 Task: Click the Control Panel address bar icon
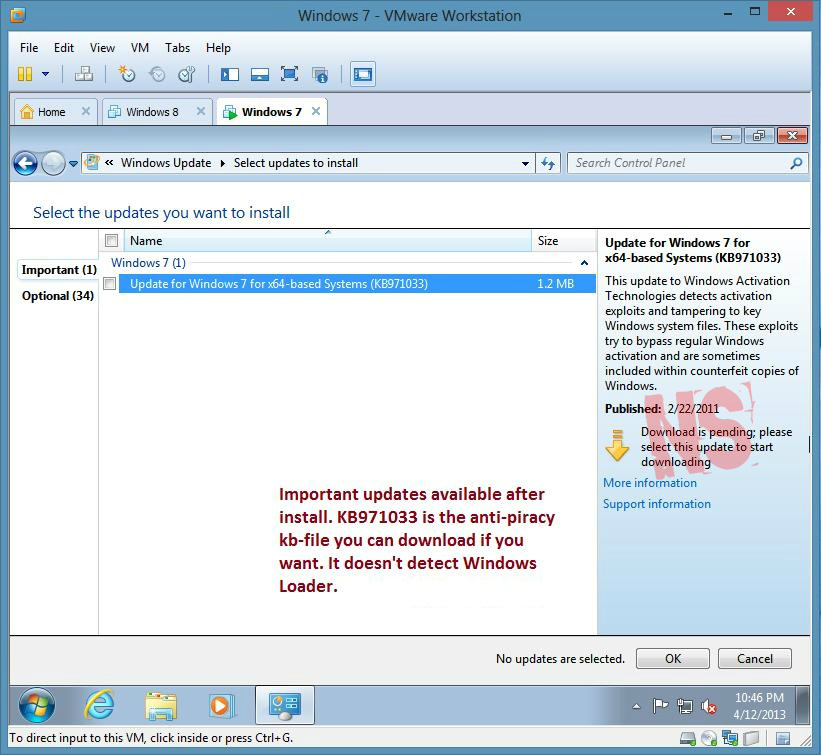click(92, 162)
